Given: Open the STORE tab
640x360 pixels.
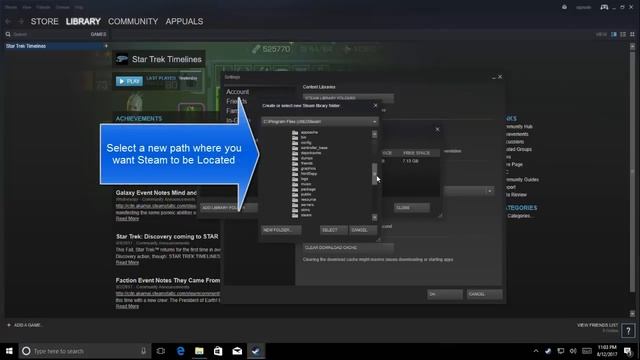Looking at the screenshot, I should point(44,21).
